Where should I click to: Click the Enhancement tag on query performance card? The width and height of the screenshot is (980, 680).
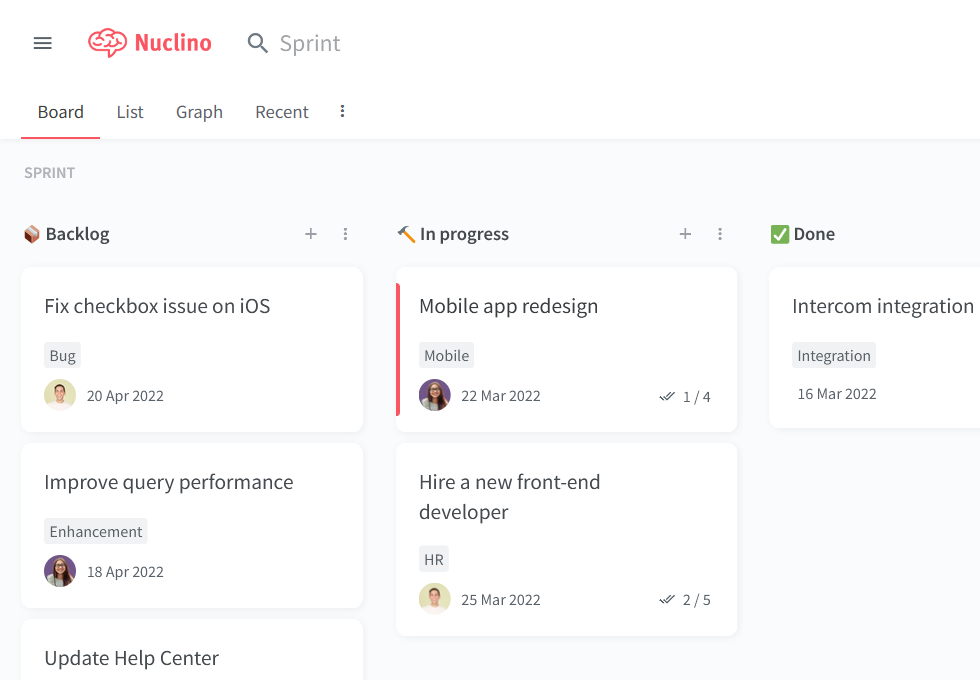(95, 531)
